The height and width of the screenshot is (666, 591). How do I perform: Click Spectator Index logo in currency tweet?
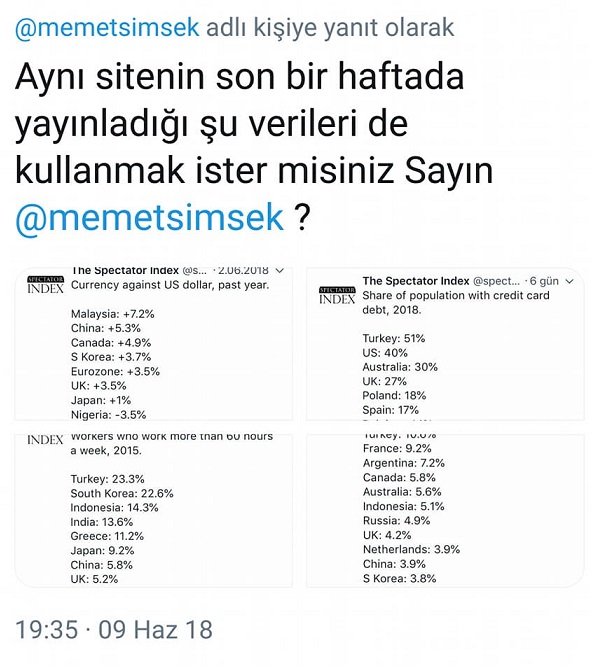tap(45, 285)
